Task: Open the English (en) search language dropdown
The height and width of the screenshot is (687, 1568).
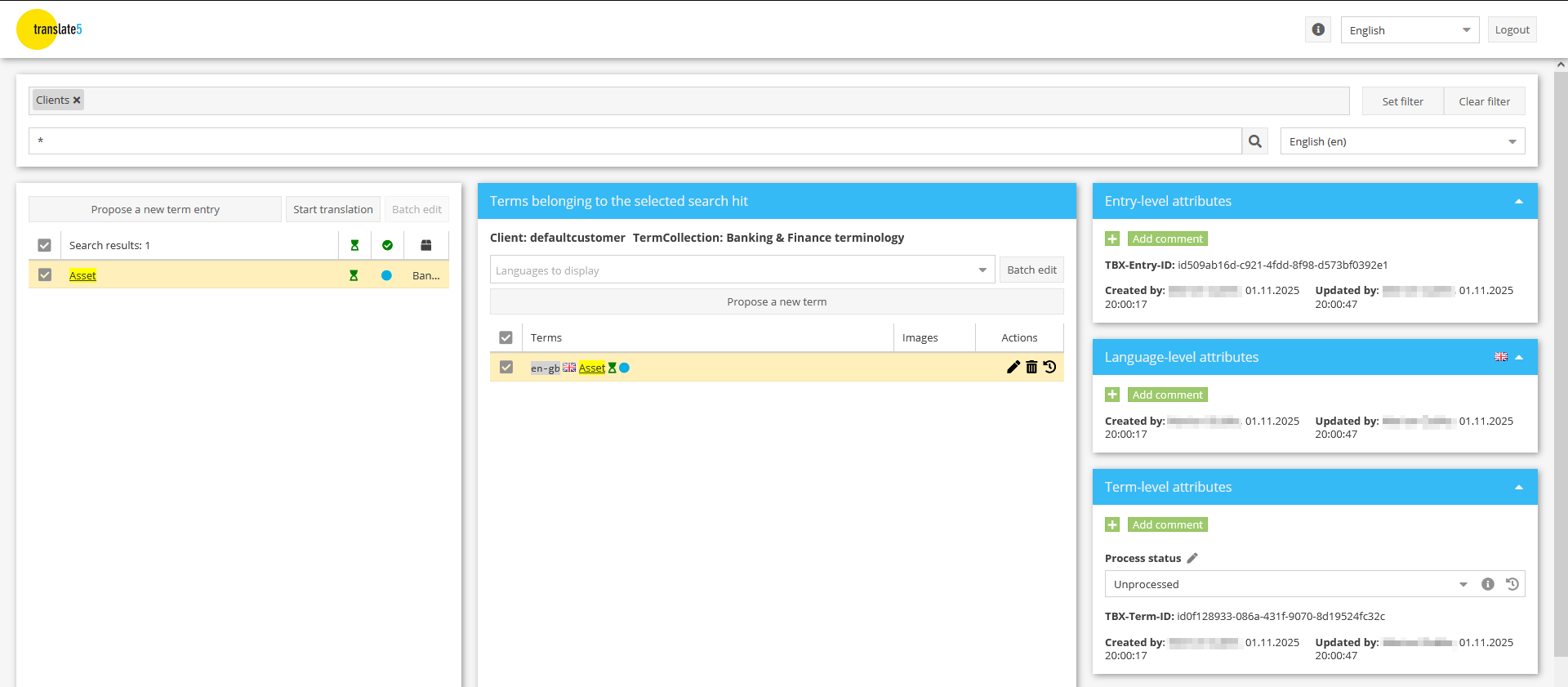Action: [1512, 141]
